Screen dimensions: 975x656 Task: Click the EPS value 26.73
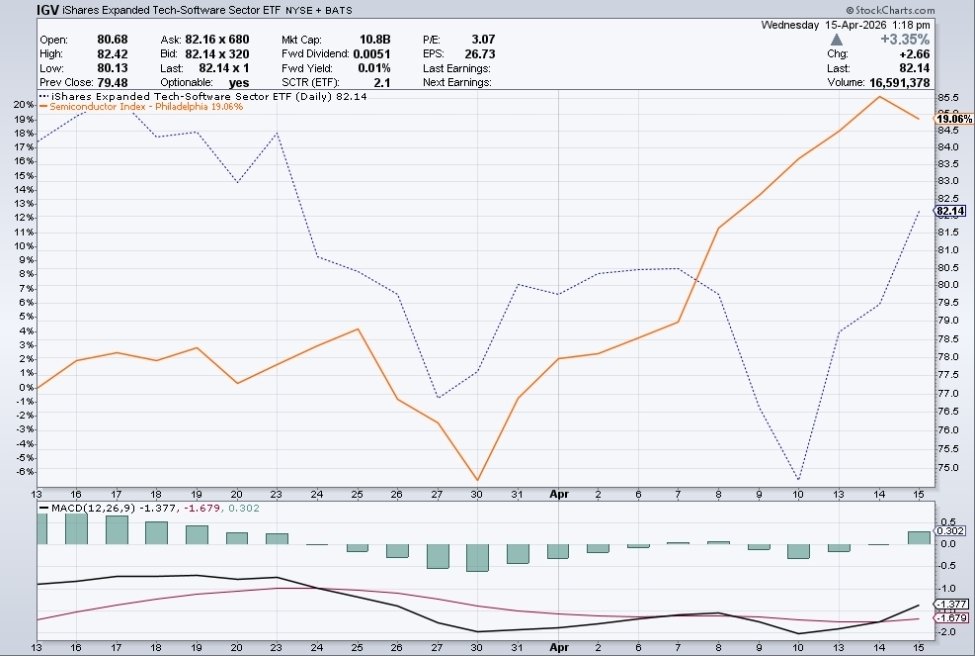pos(479,53)
